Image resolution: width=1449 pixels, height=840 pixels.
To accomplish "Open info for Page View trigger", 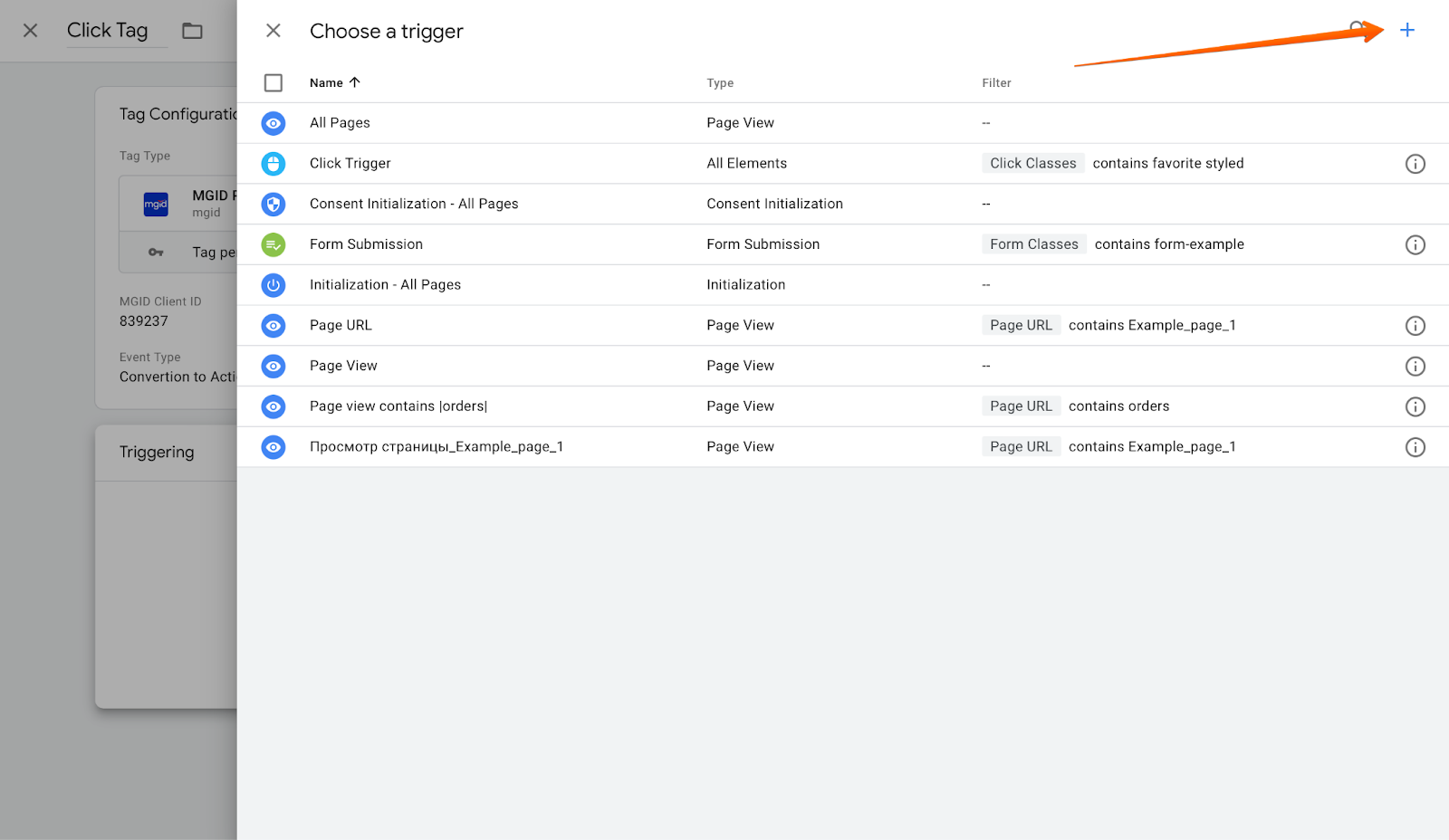I will click(1415, 367).
